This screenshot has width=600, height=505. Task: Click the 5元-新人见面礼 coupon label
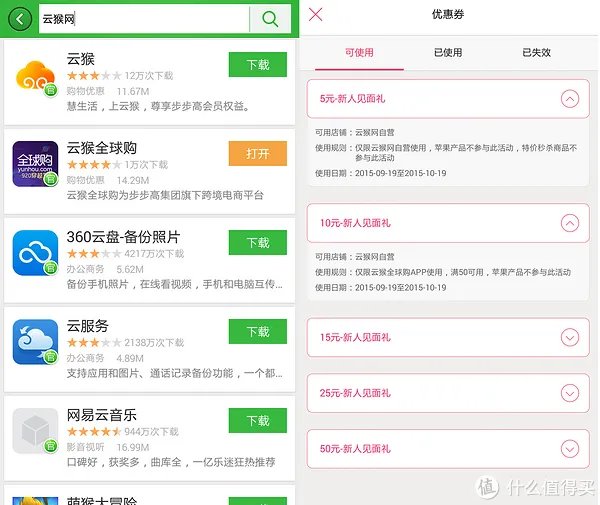coord(352,99)
